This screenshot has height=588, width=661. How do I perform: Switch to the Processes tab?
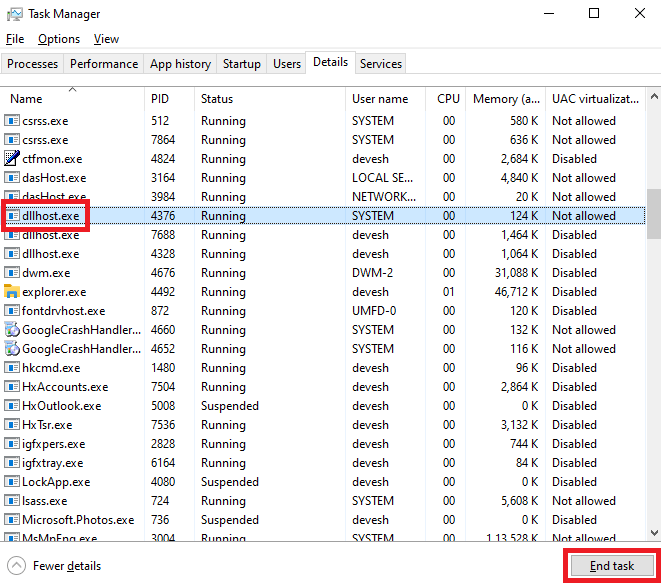pyautogui.click(x=32, y=64)
